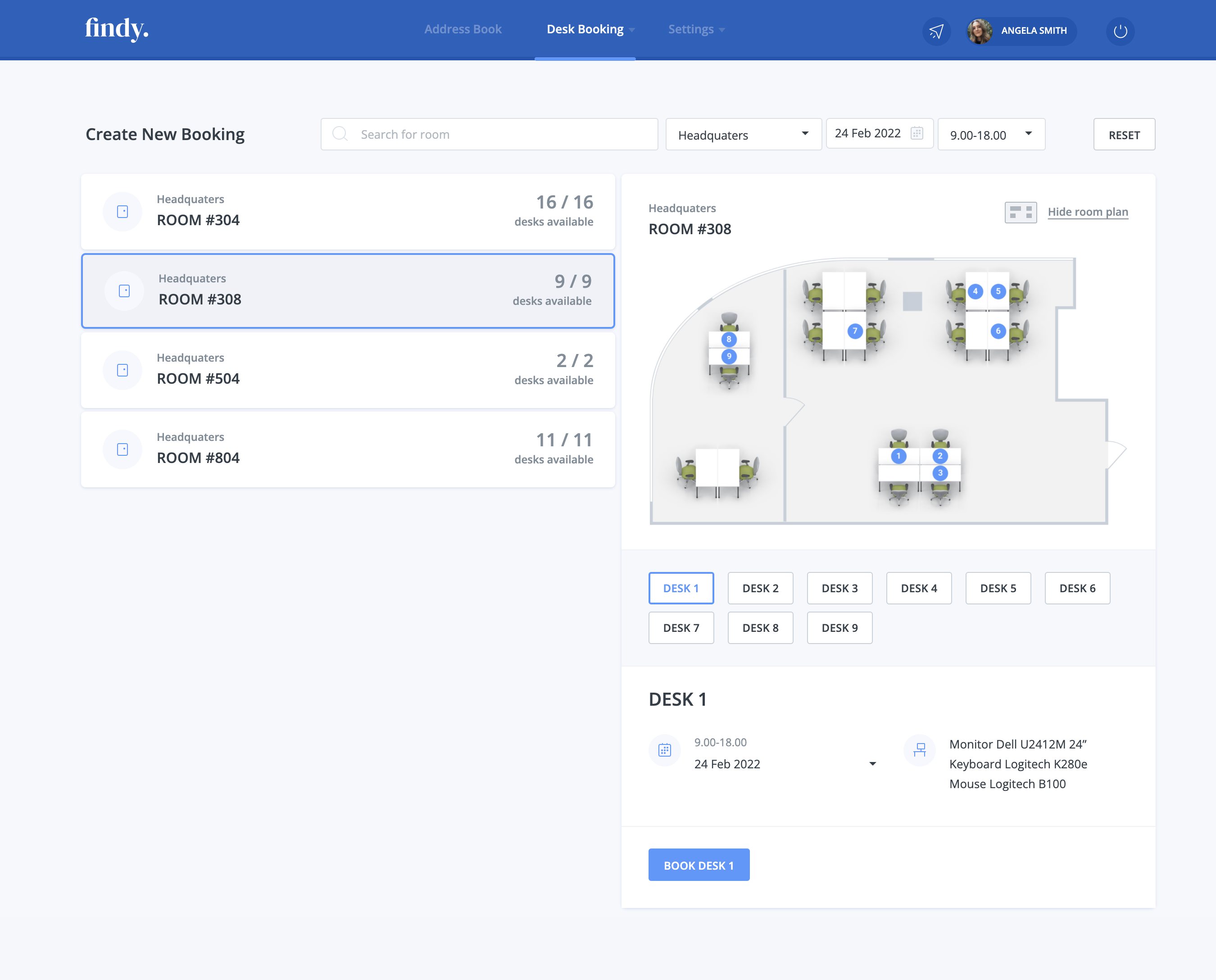Open the Headquaters location dropdown

[743, 134]
